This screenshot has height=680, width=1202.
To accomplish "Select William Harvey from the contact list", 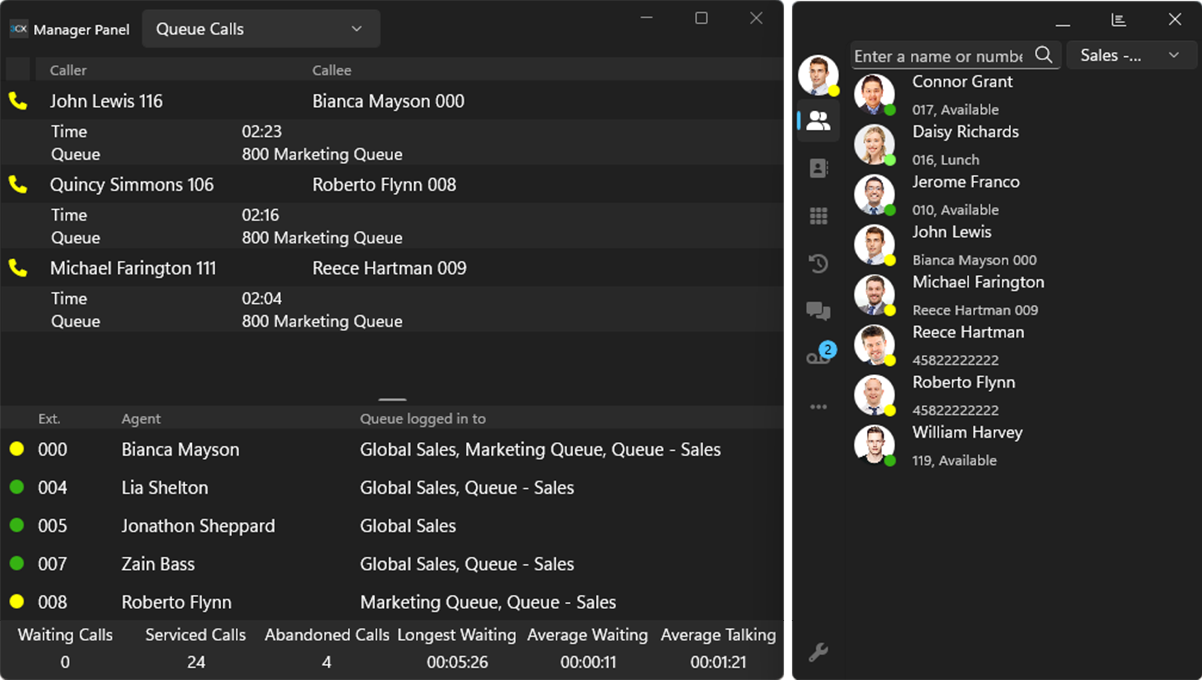I will pos(967,433).
